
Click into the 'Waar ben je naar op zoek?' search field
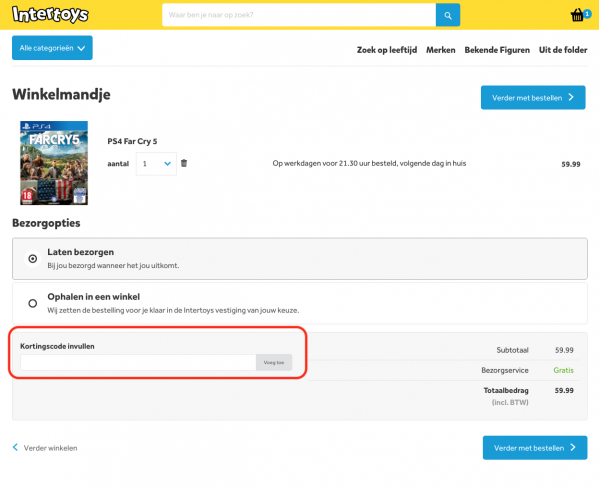coord(299,15)
